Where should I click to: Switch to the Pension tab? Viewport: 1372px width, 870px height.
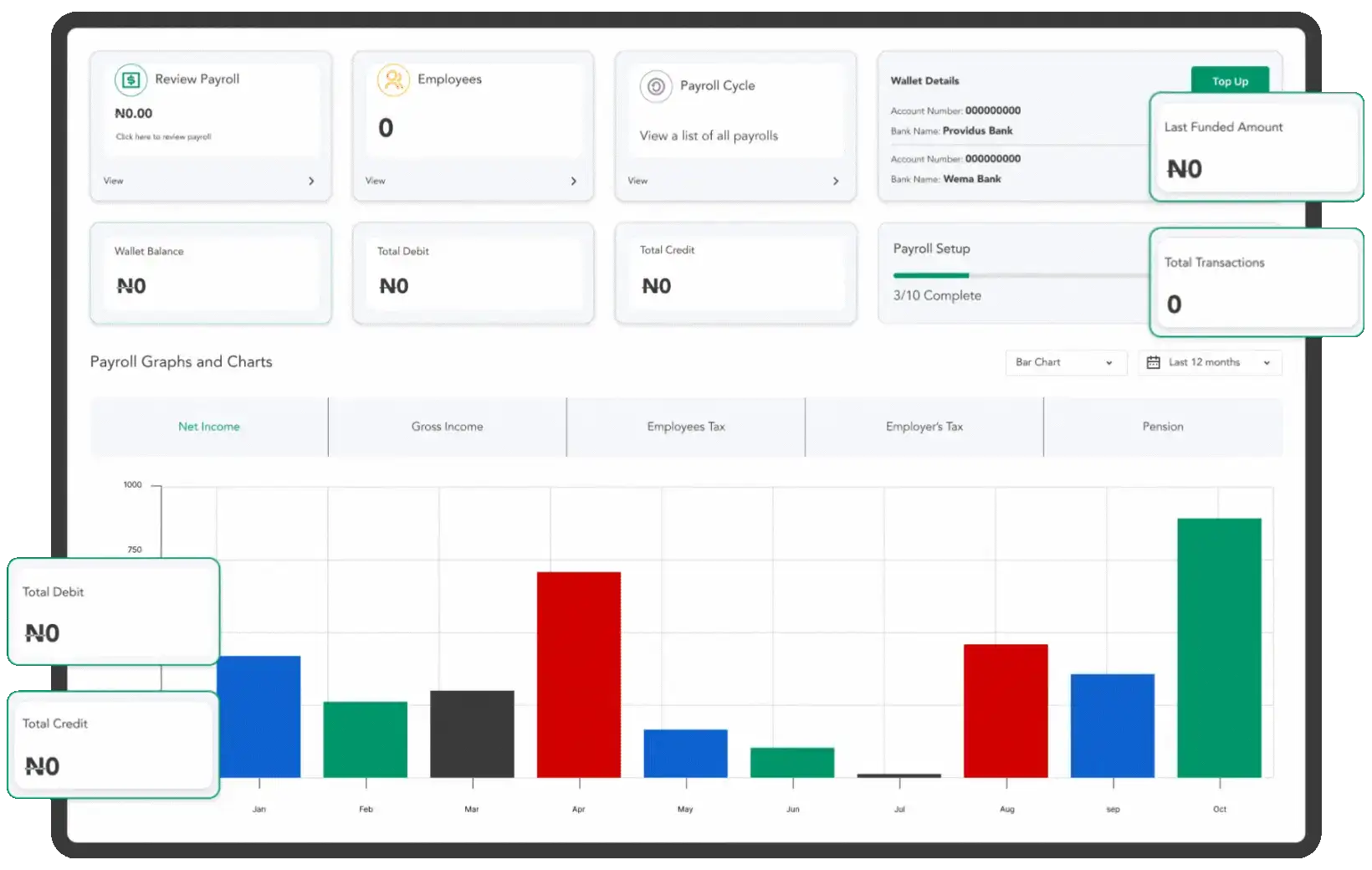click(x=1163, y=427)
